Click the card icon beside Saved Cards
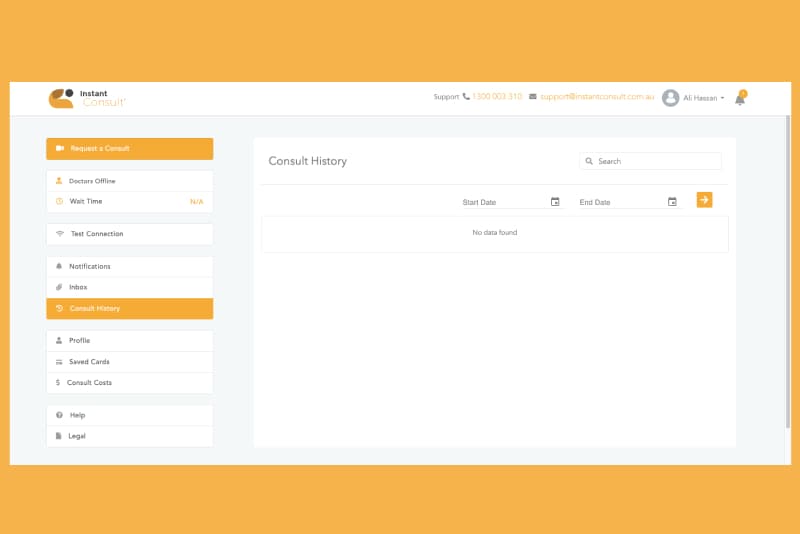The height and width of the screenshot is (534, 800). (59, 362)
